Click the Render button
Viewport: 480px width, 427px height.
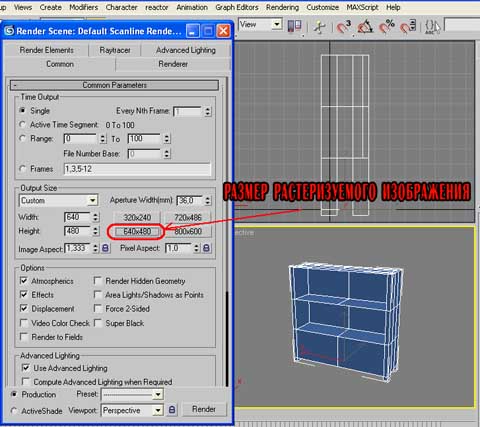tap(204, 409)
